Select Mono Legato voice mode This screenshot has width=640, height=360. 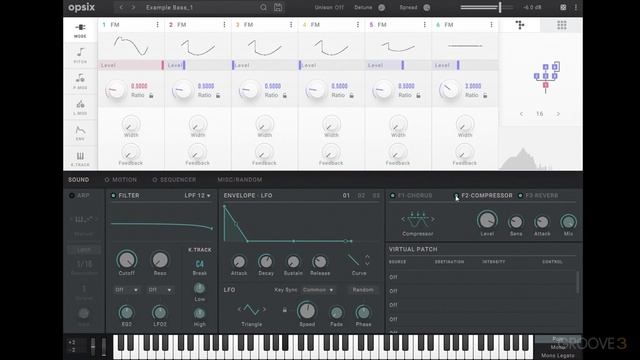tap(558, 356)
